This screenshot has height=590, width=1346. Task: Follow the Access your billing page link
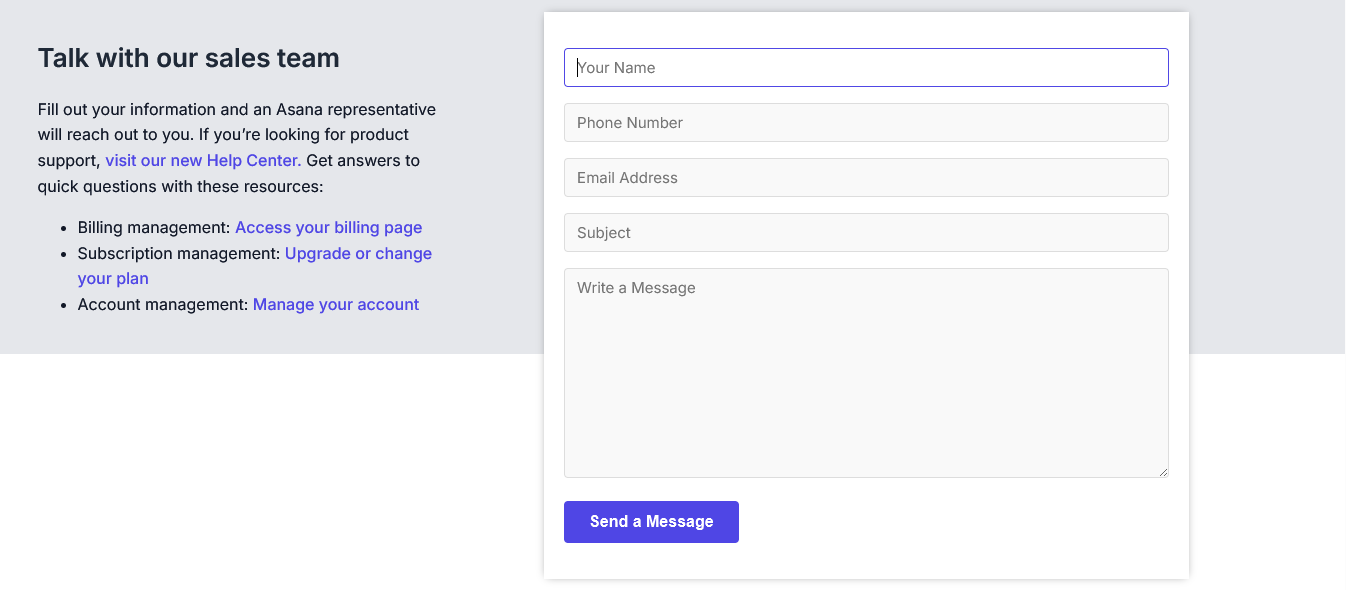click(328, 228)
